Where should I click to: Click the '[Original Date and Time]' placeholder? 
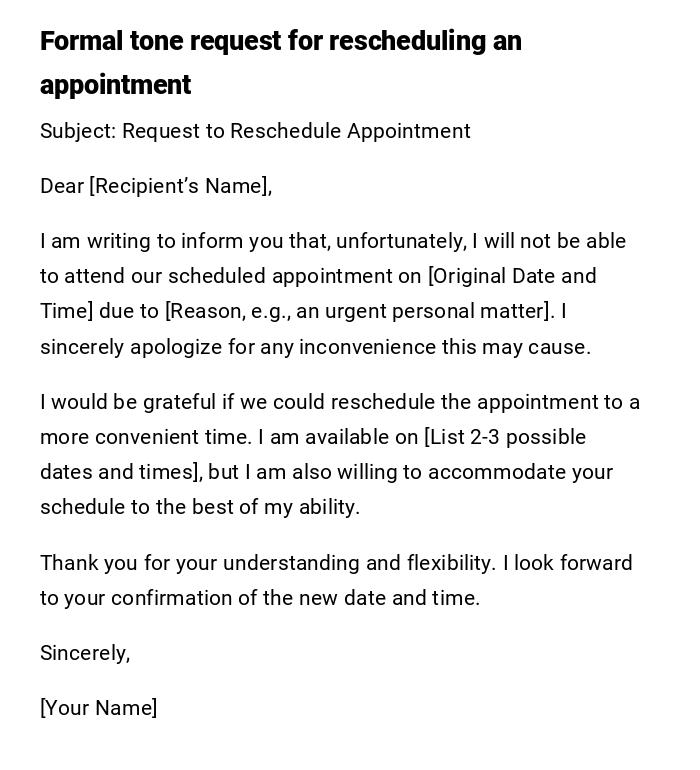point(511,276)
